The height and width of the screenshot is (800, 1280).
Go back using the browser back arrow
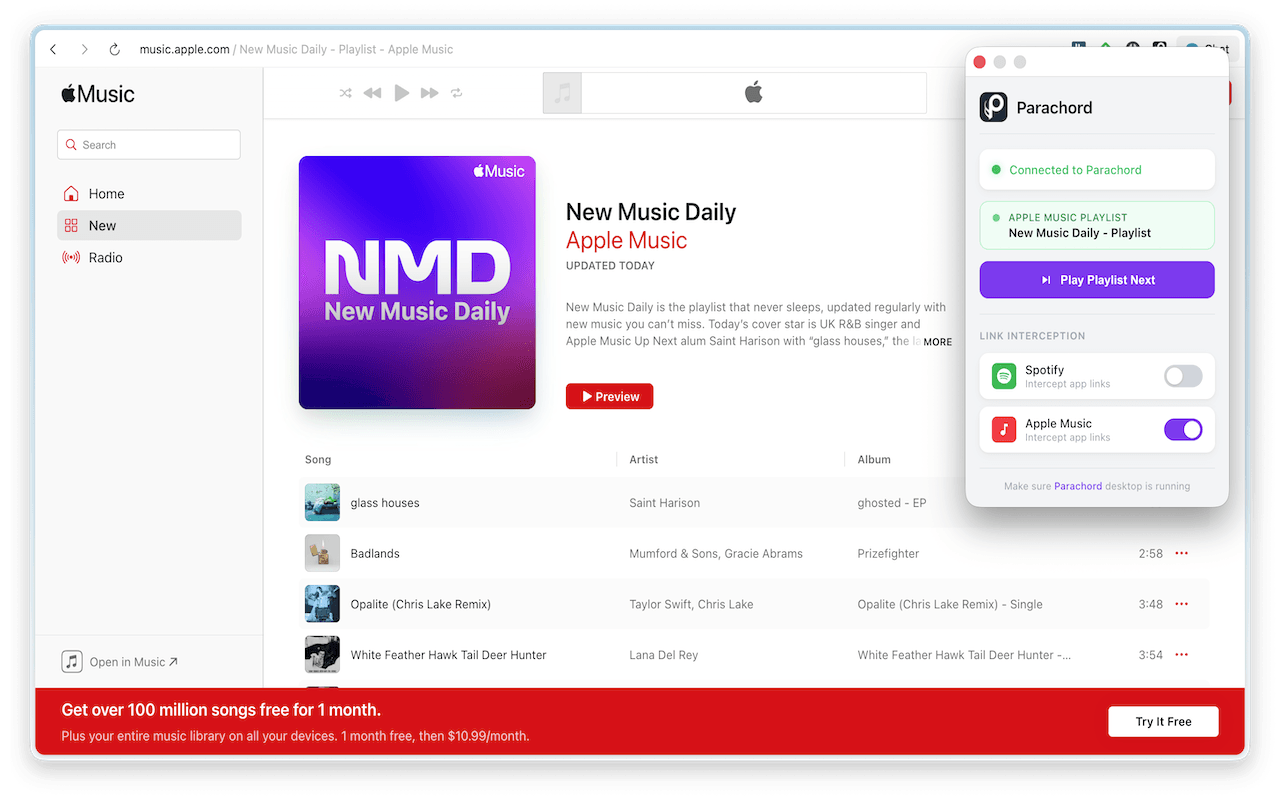[x=54, y=49]
